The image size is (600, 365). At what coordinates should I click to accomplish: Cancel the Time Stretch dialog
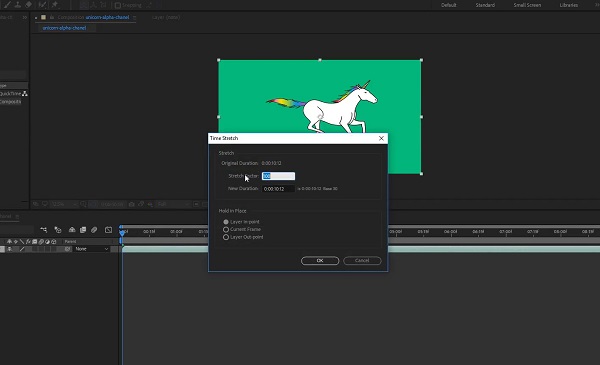point(362,261)
